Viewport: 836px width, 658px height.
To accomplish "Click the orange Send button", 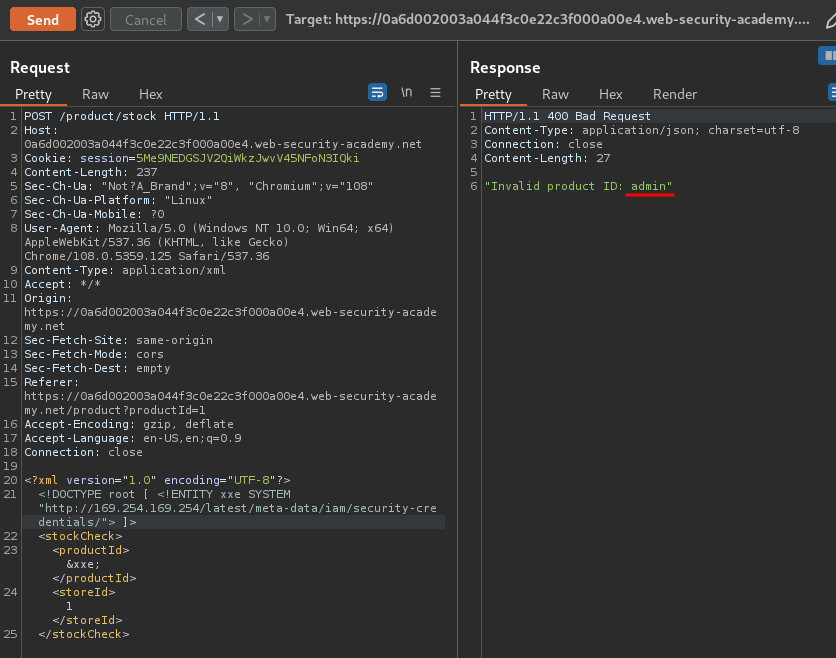I will tap(43, 20).
